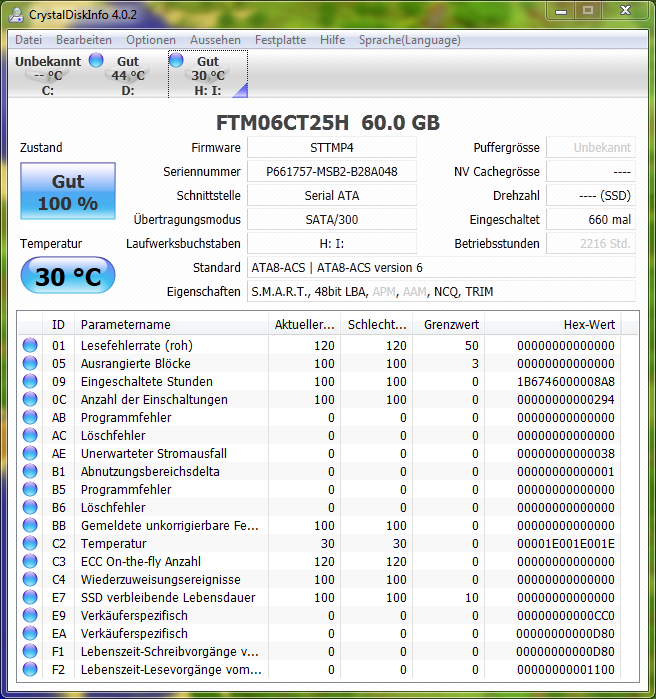Click the Schlecht... column header
Viewport: 656px width, 699px height.
(377, 325)
